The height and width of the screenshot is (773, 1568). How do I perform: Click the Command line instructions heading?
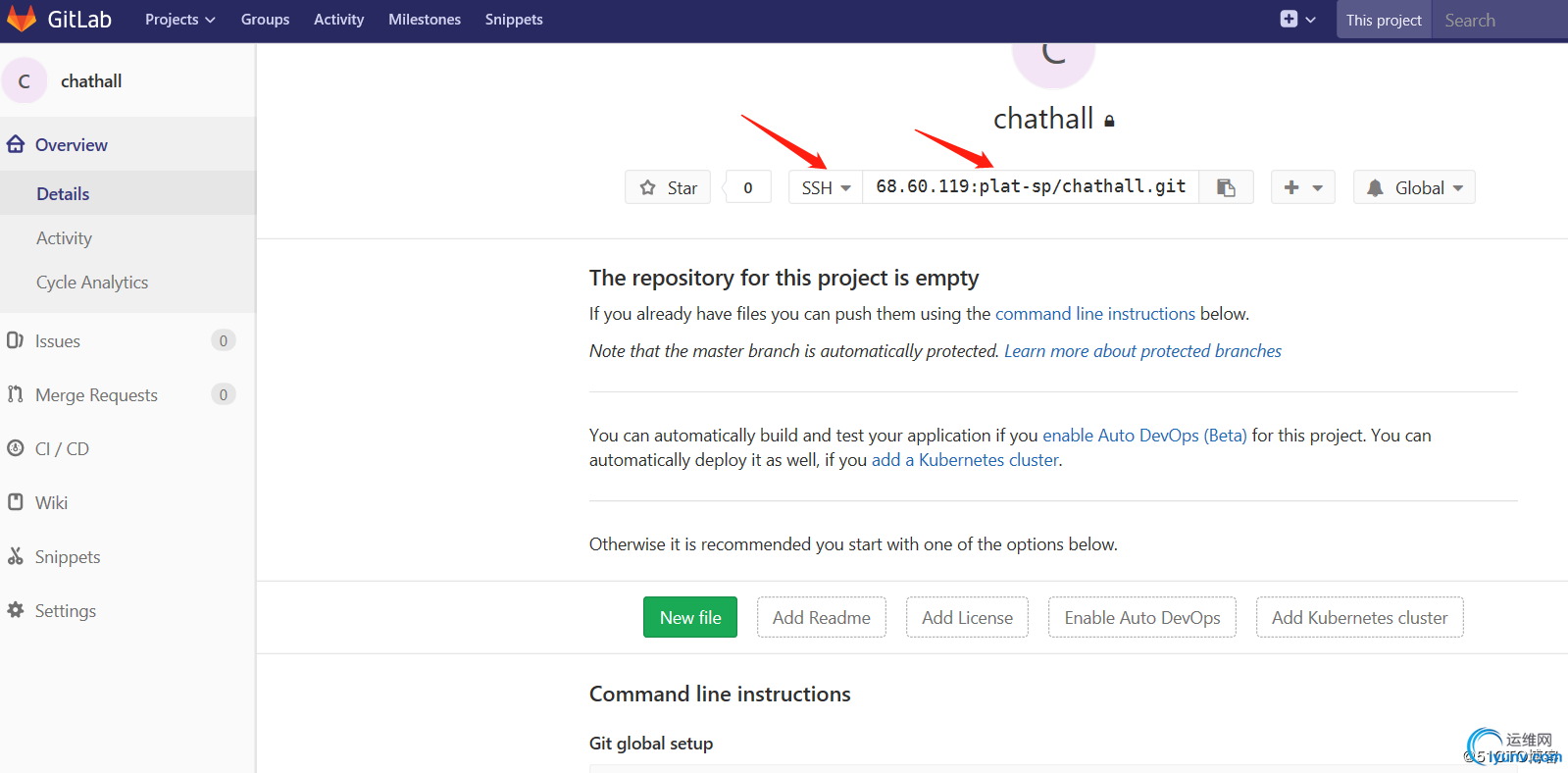tap(720, 694)
